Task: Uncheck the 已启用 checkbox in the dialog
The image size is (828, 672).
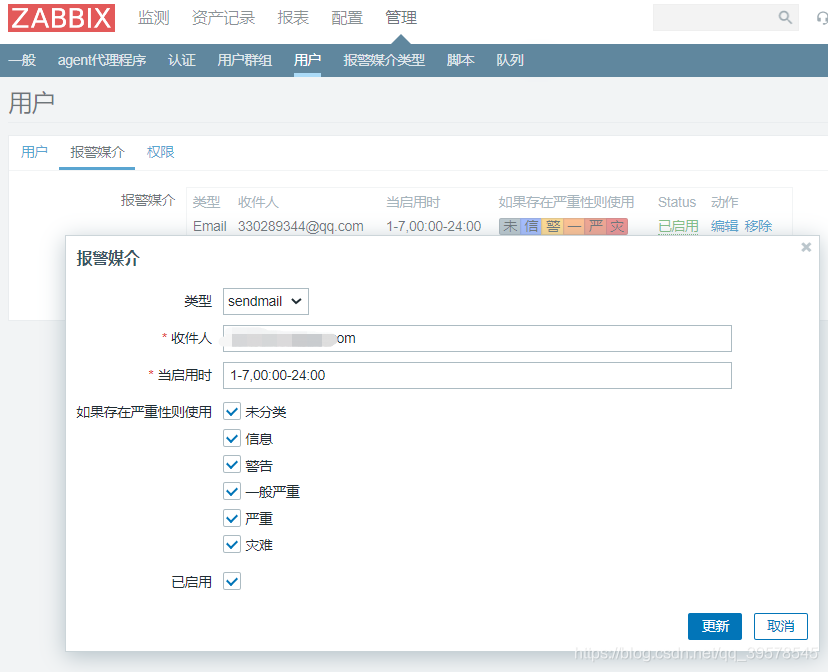Action: point(232,581)
